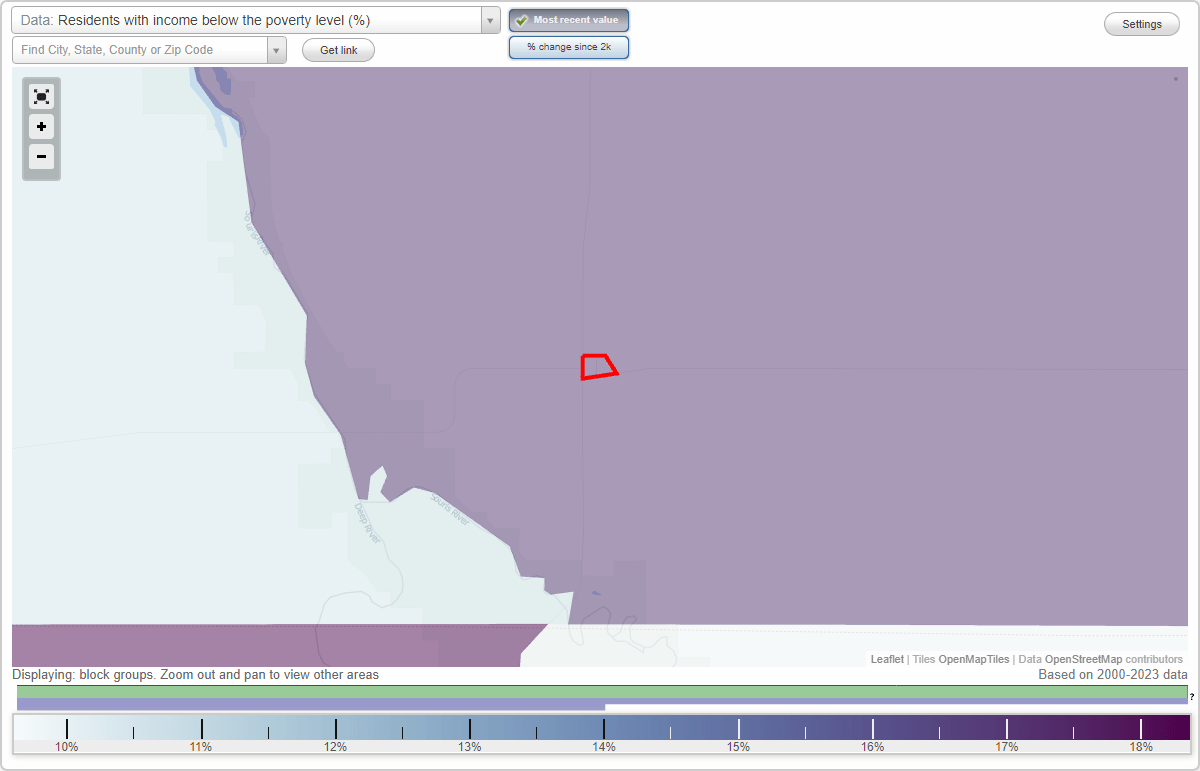The height and width of the screenshot is (771, 1200).
Task: Zoom in with the plus button
Action: click(41, 127)
